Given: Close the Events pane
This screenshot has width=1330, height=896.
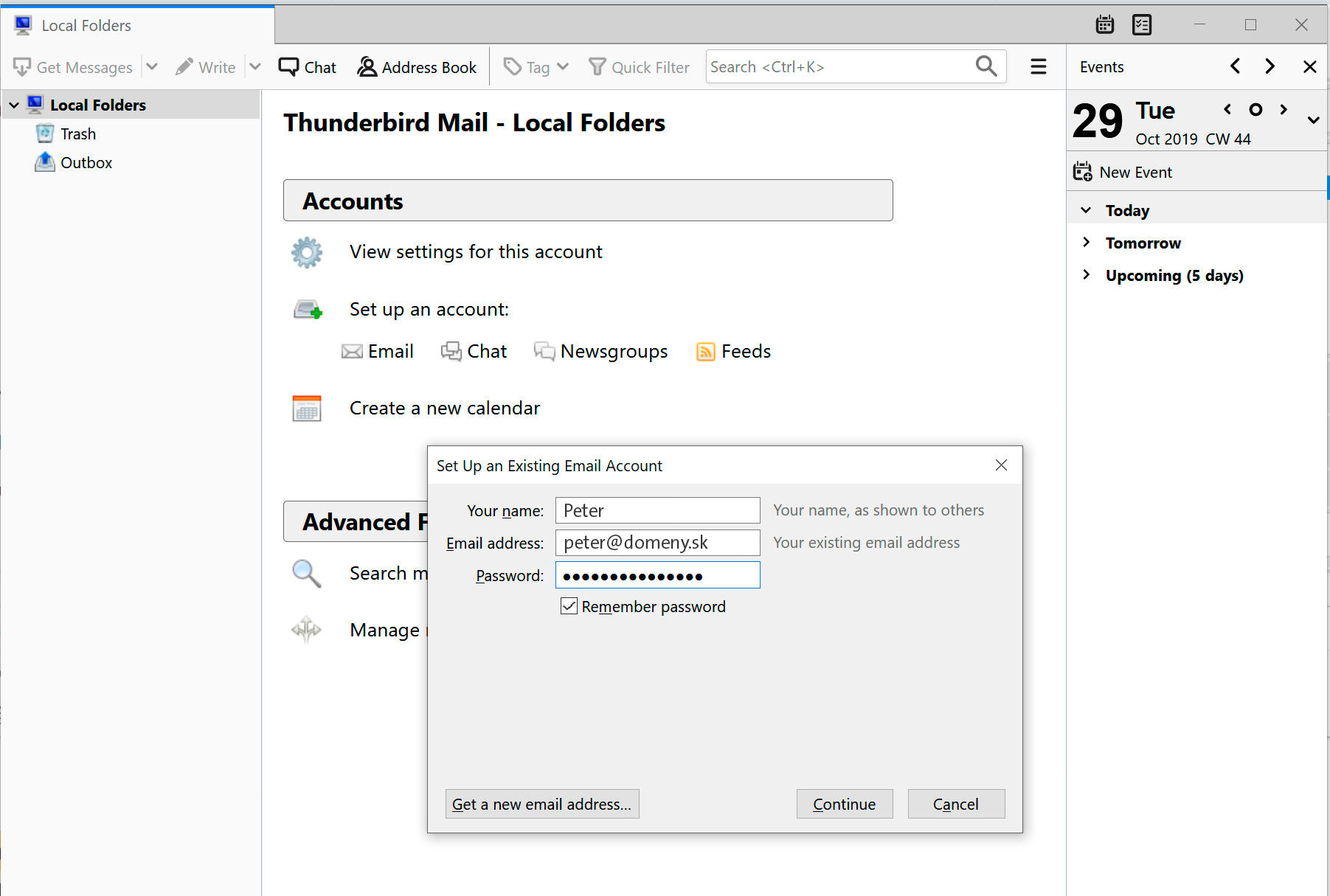Looking at the screenshot, I should (x=1309, y=67).
